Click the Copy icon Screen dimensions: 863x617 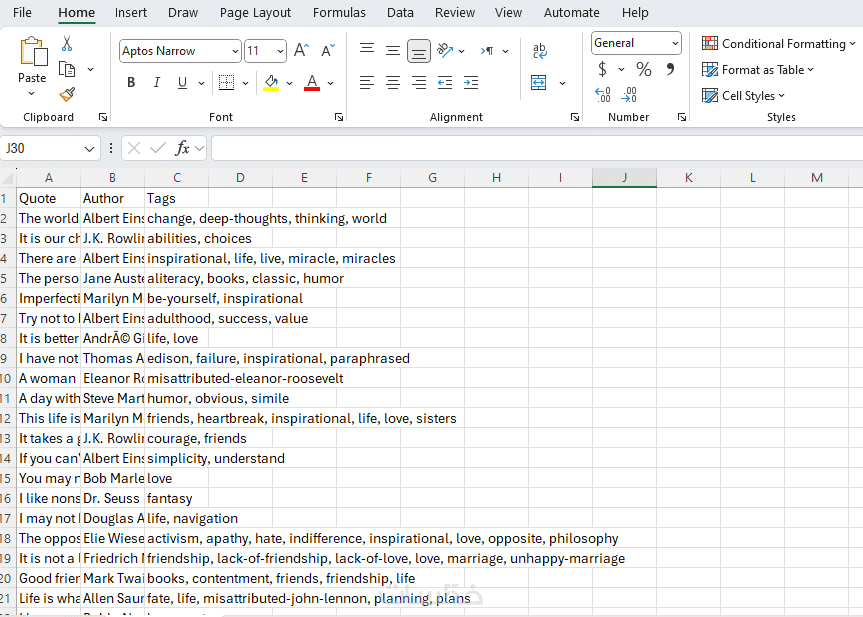coord(67,69)
